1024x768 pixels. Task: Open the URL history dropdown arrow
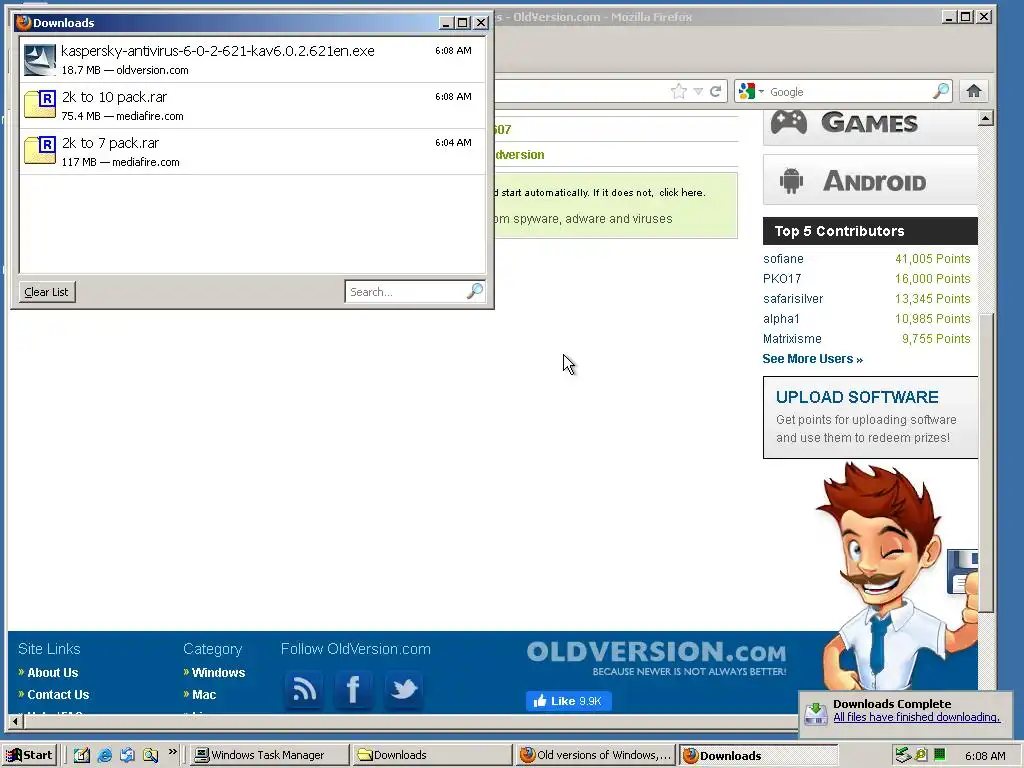[x=698, y=91]
